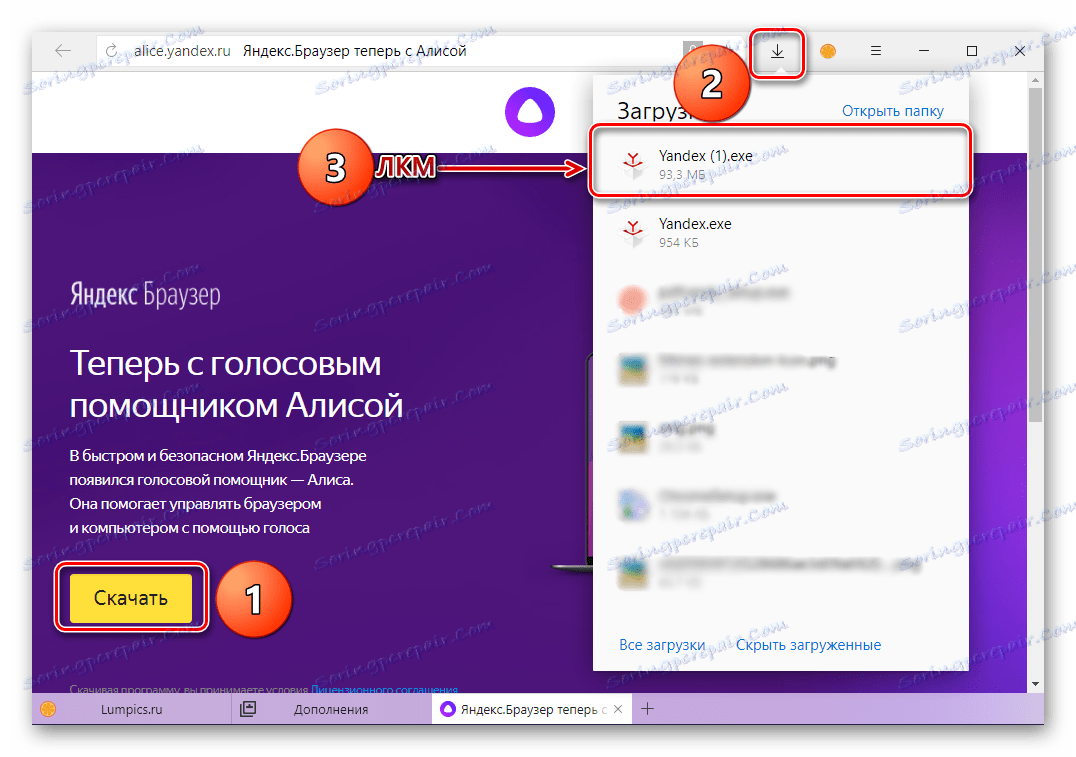Open the browser hamburger menu

[x=876, y=51]
